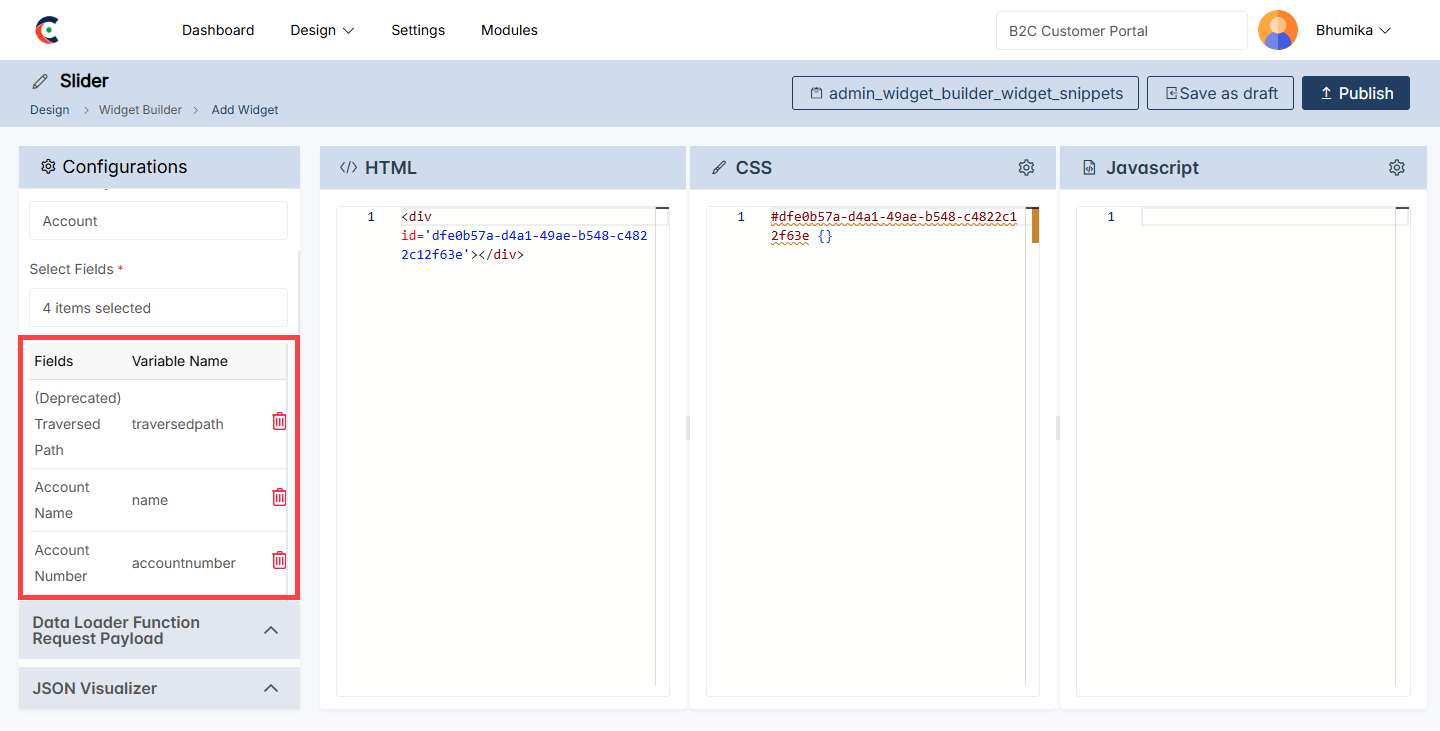1440x731 pixels.
Task: Open the Modules menu item
Action: coord(509,30)
